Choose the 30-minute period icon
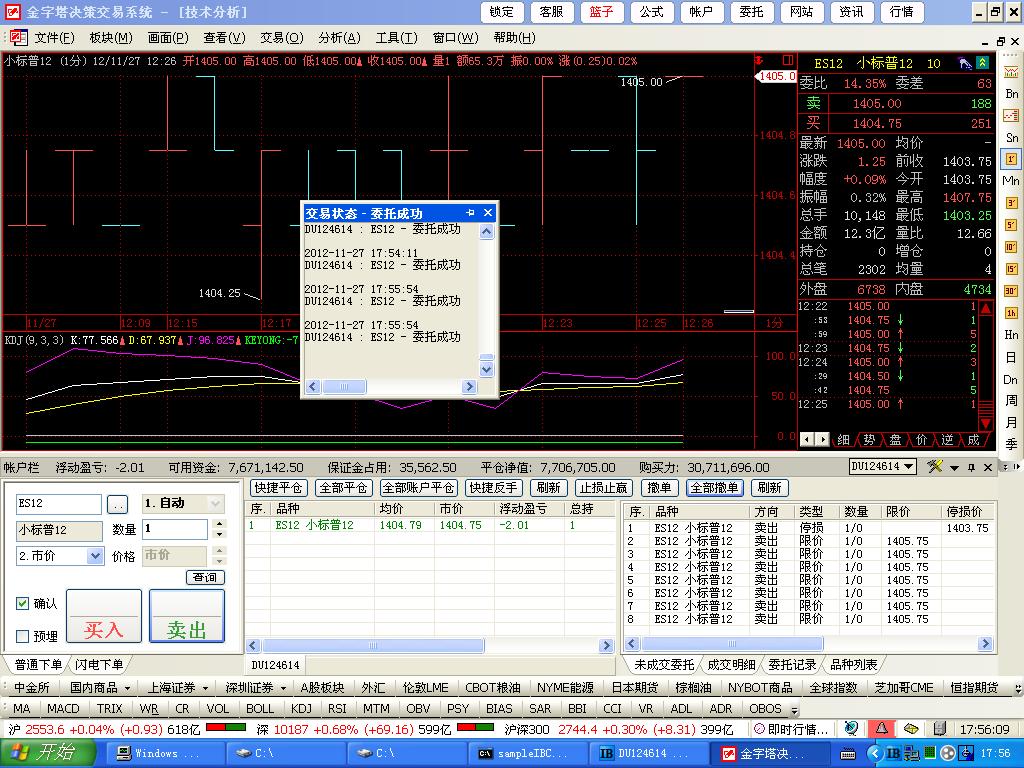The image size is (1024, 768). click(1011, 291)
